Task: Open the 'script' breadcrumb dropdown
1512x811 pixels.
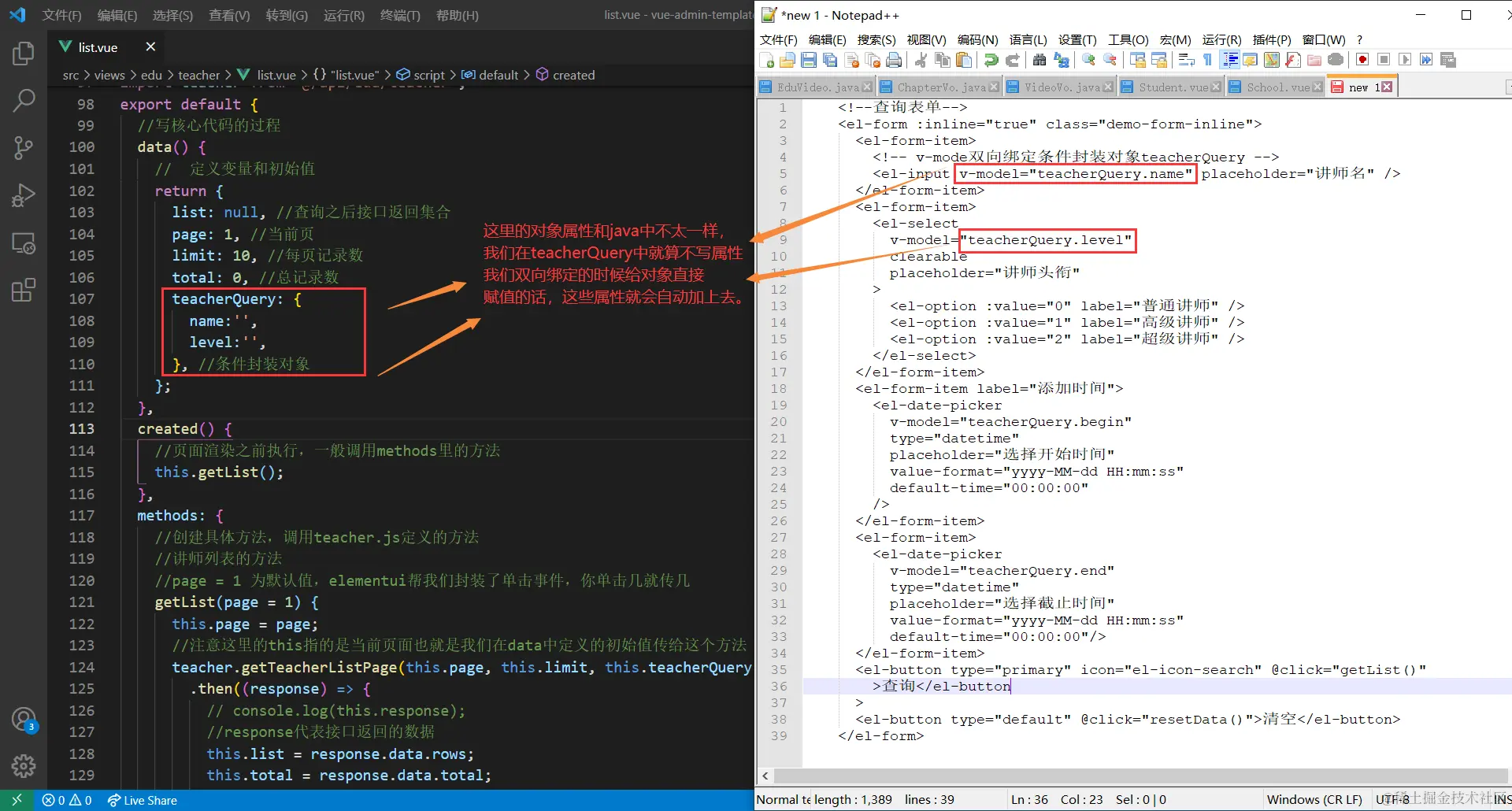Action: click(421, 75)
